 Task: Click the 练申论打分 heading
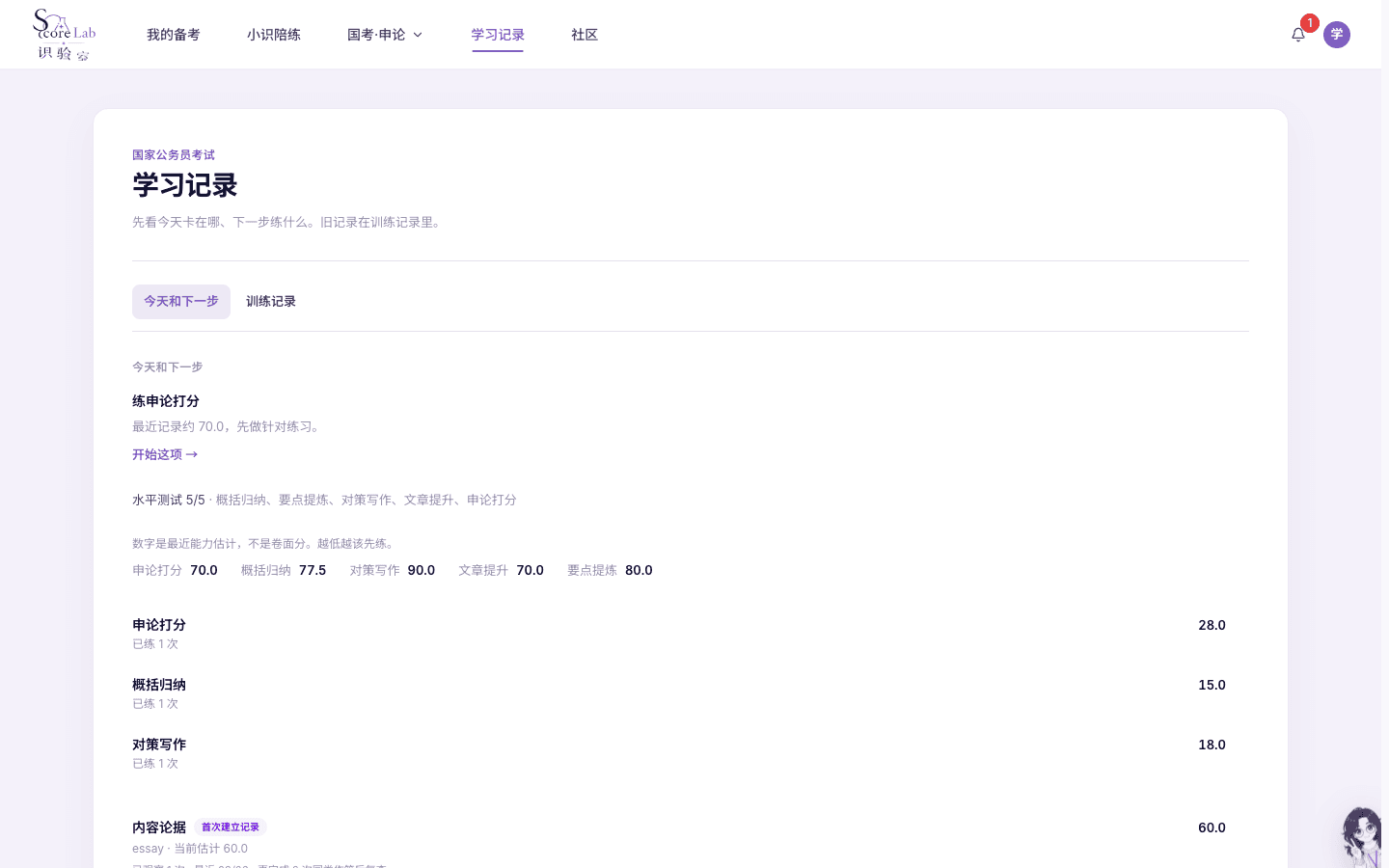pos(166,401)
